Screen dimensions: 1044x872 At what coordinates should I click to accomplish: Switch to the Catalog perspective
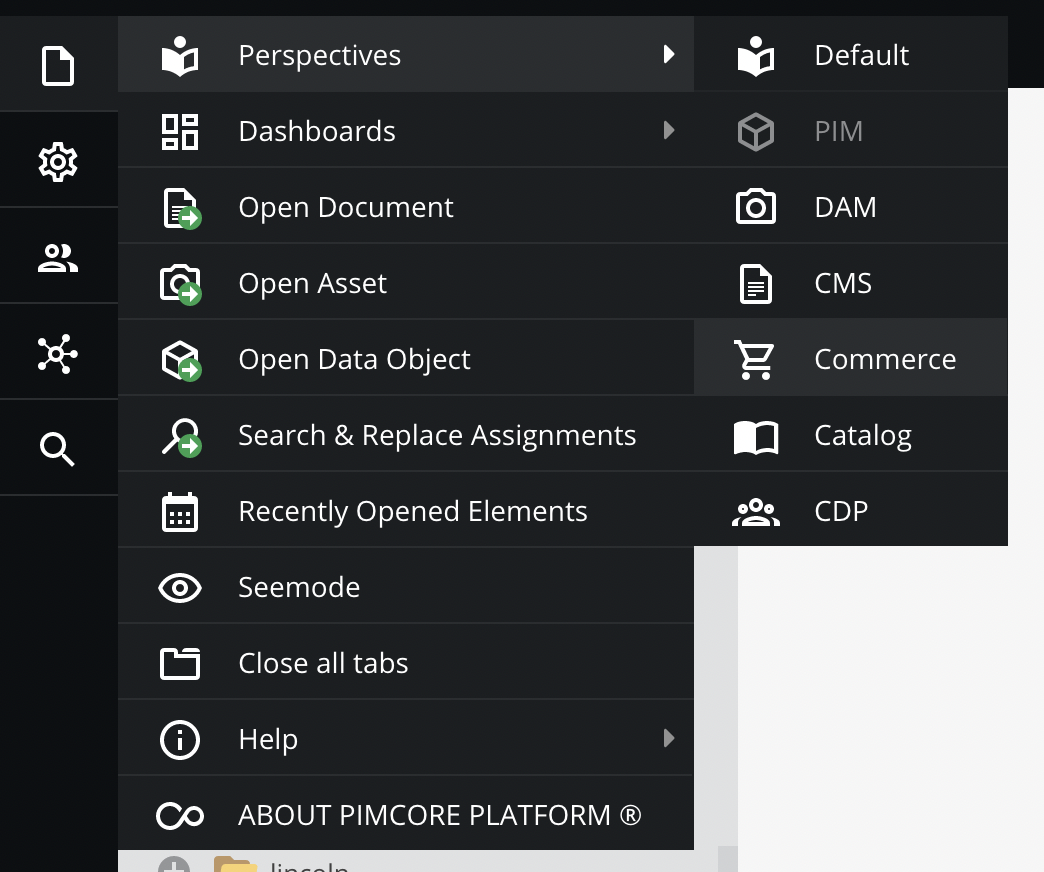click(862, 436)
